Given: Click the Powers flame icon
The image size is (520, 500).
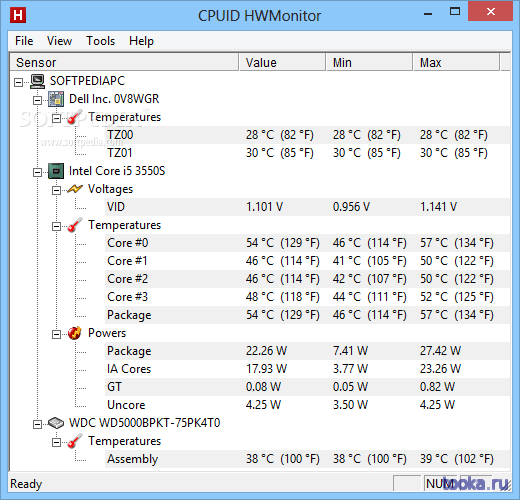Looking at the screenshot, I should (x=75, y=333).
